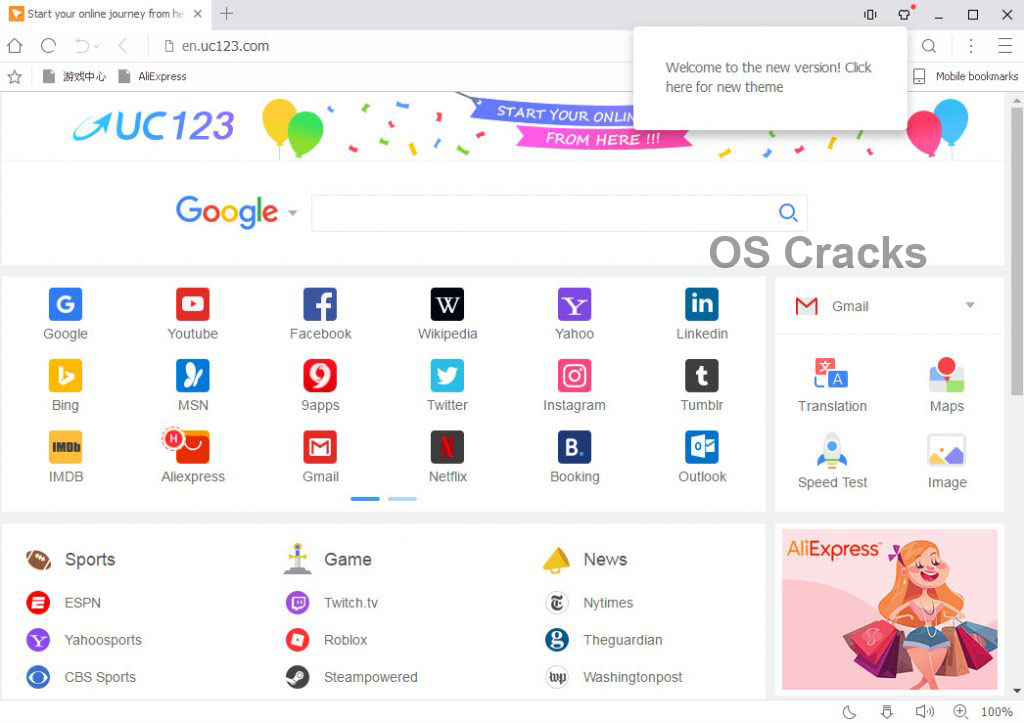Open the AliExpress bookmark in bookmarks bar

point(153,76)
